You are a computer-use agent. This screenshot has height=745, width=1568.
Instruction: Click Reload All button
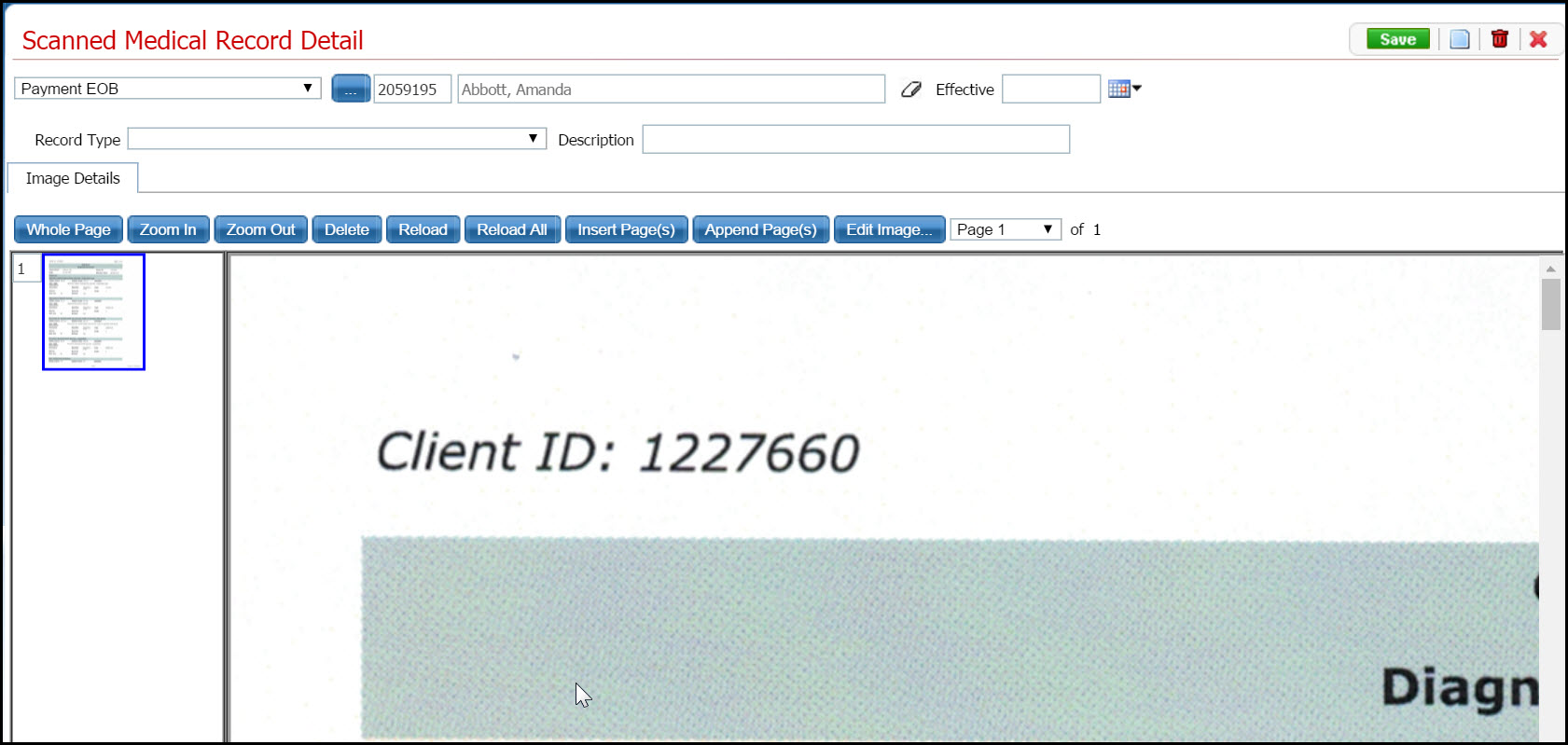(511, 229)
